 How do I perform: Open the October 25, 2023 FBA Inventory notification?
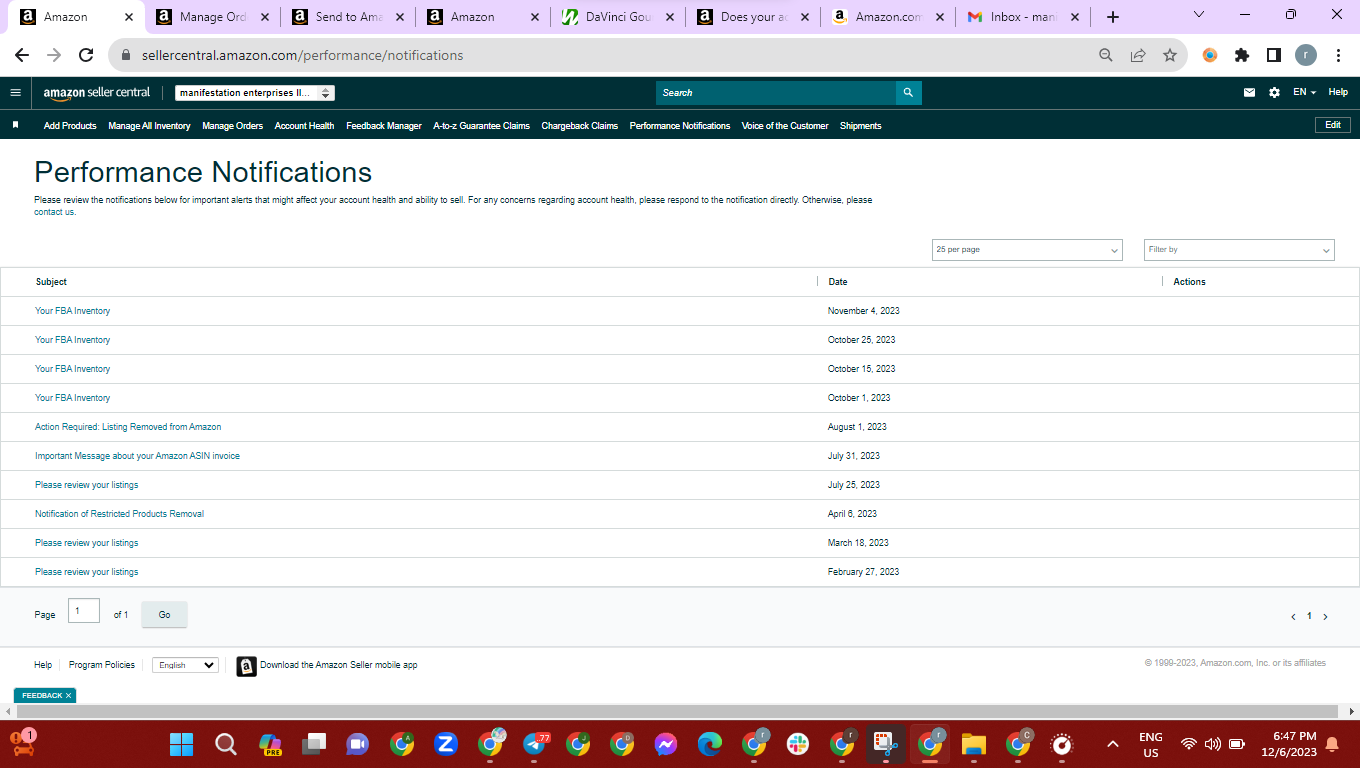tap(73, 340)
